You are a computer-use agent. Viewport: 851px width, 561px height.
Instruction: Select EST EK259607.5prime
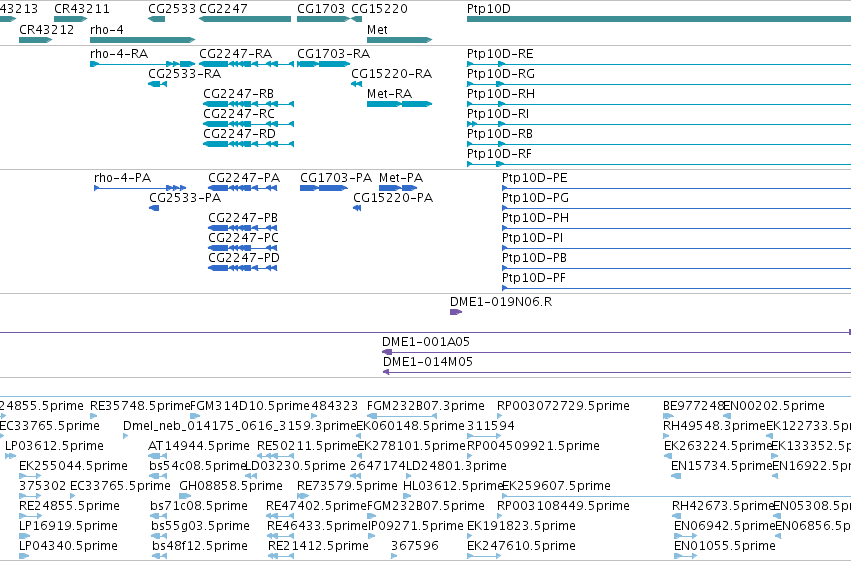(x=556, y=486)
